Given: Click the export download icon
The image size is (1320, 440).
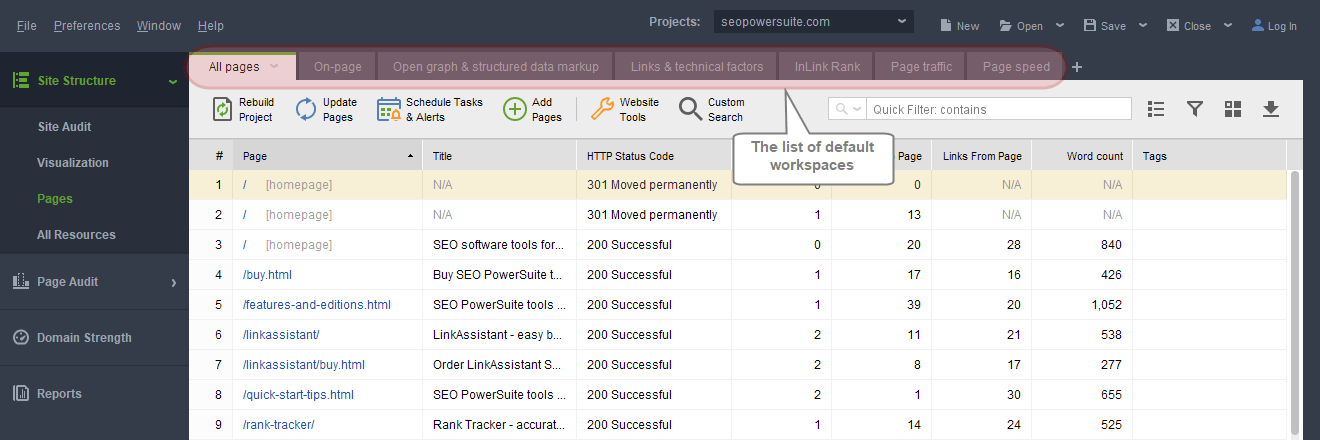Looking at the screenshot, I should click(1271, 109).
